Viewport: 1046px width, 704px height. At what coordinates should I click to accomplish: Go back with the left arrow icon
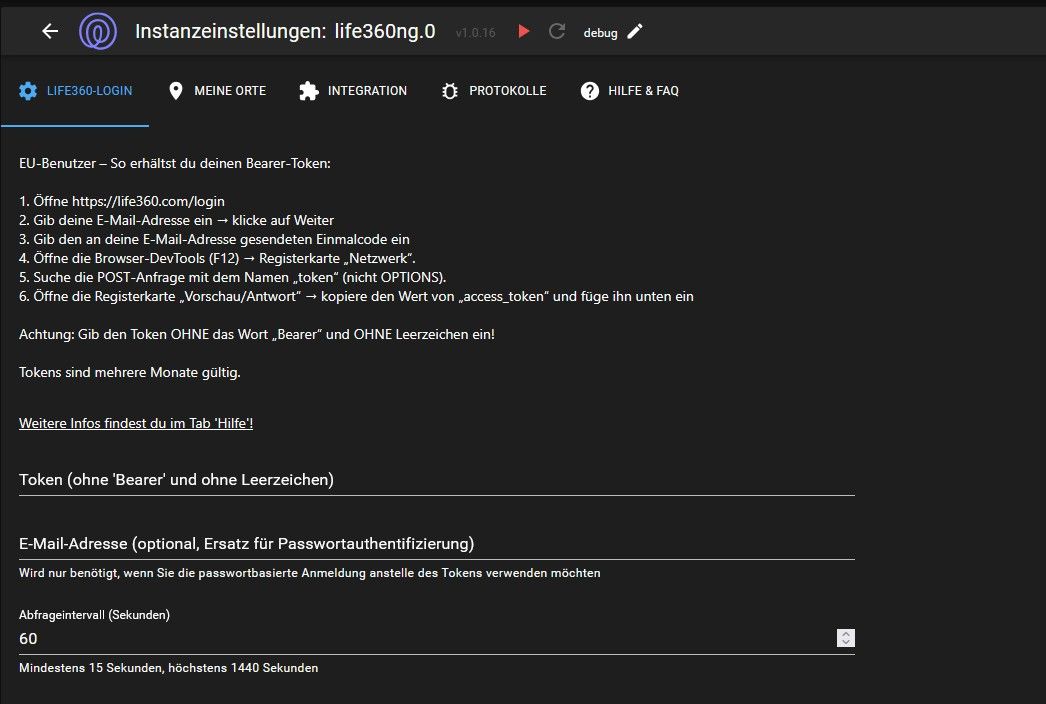[x=50, y=31]
